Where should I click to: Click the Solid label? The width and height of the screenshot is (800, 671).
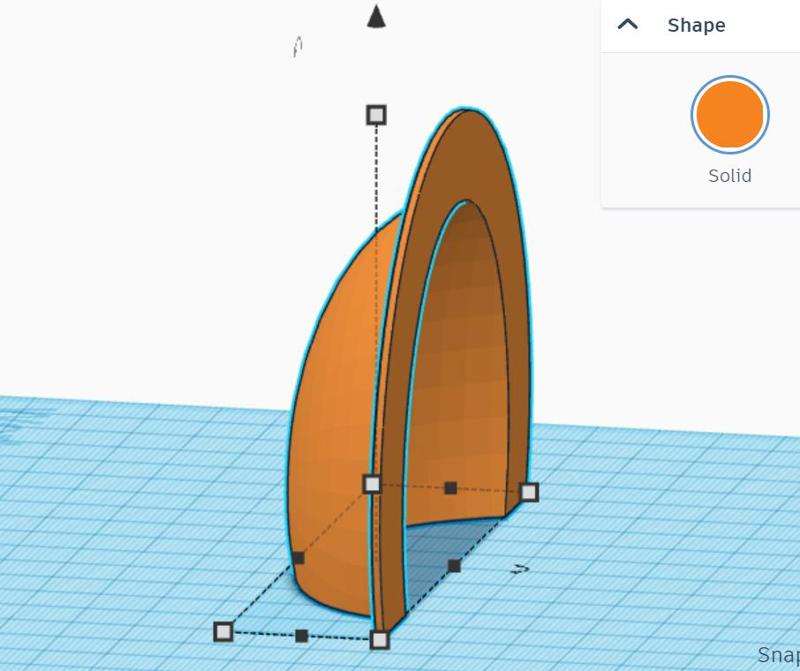coord(730,176)
